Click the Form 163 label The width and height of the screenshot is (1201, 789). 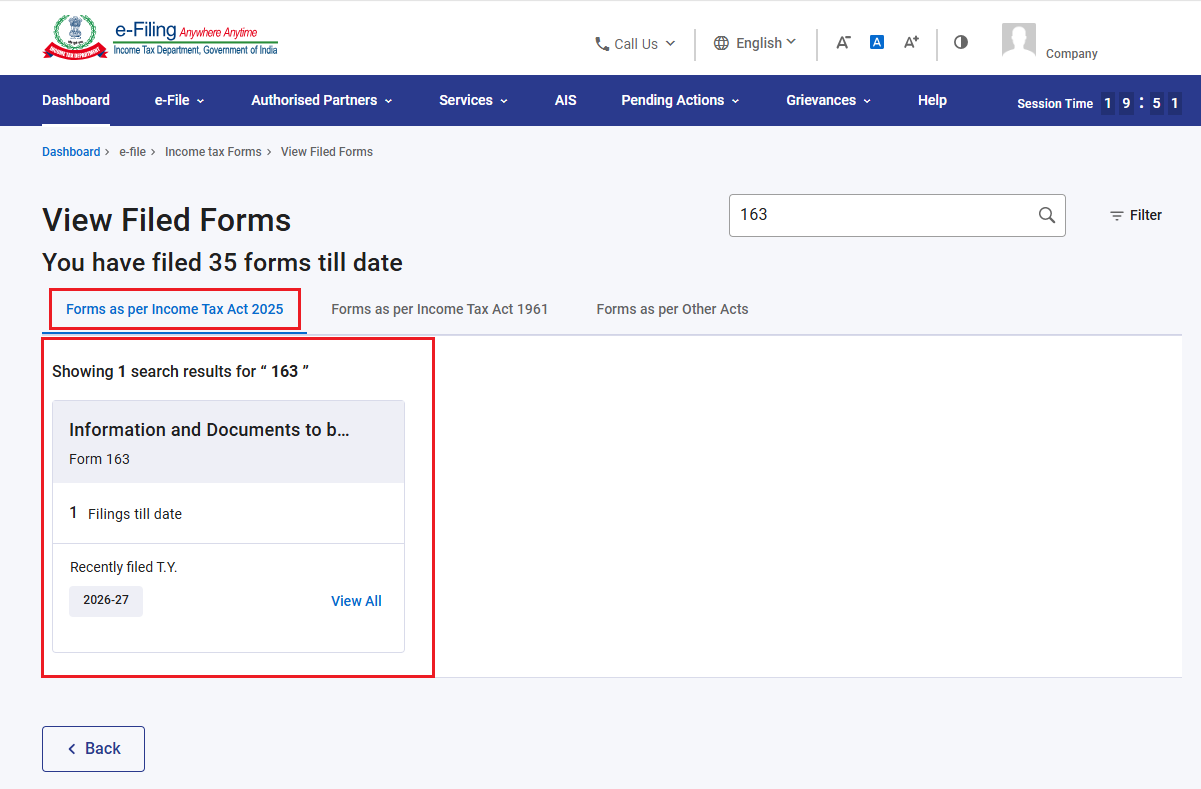click(x=99, y=459)
